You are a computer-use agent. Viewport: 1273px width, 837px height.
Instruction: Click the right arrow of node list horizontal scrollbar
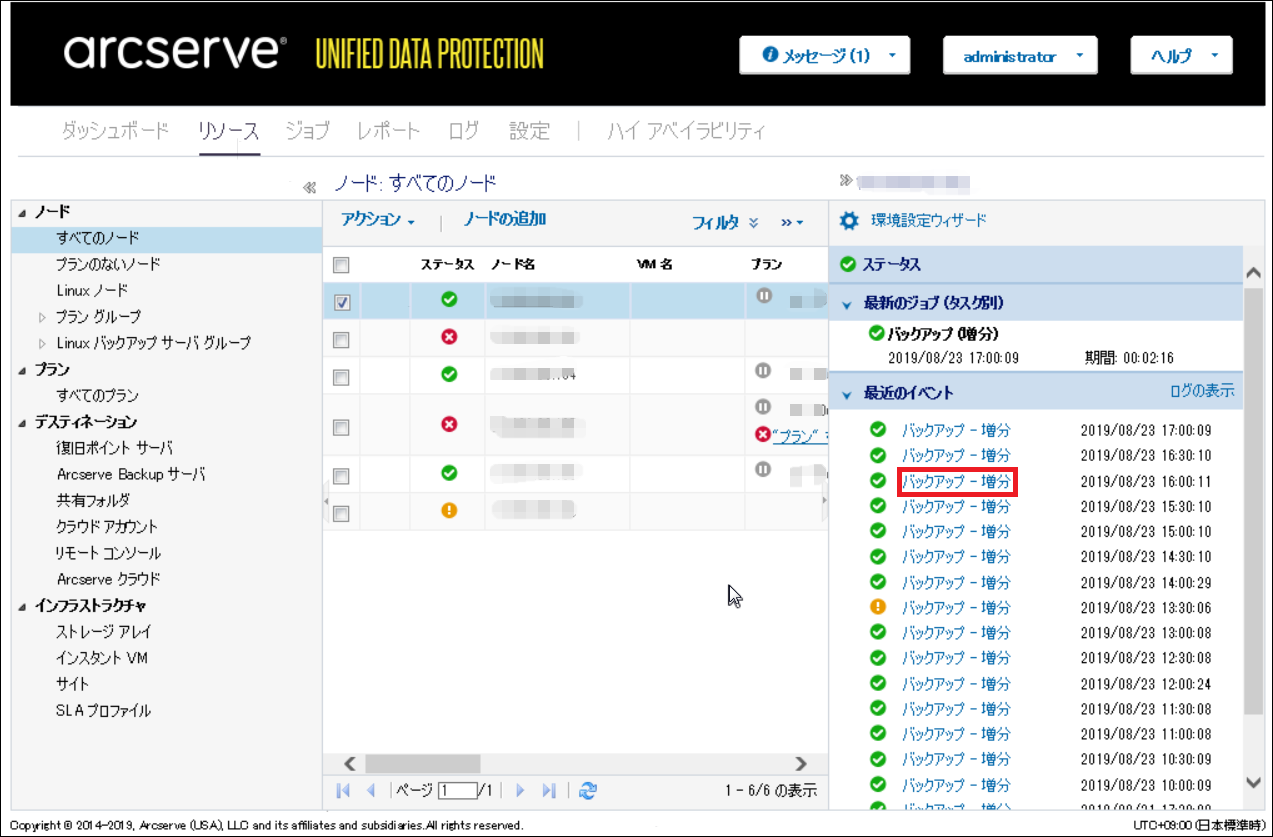pos(800,763)
